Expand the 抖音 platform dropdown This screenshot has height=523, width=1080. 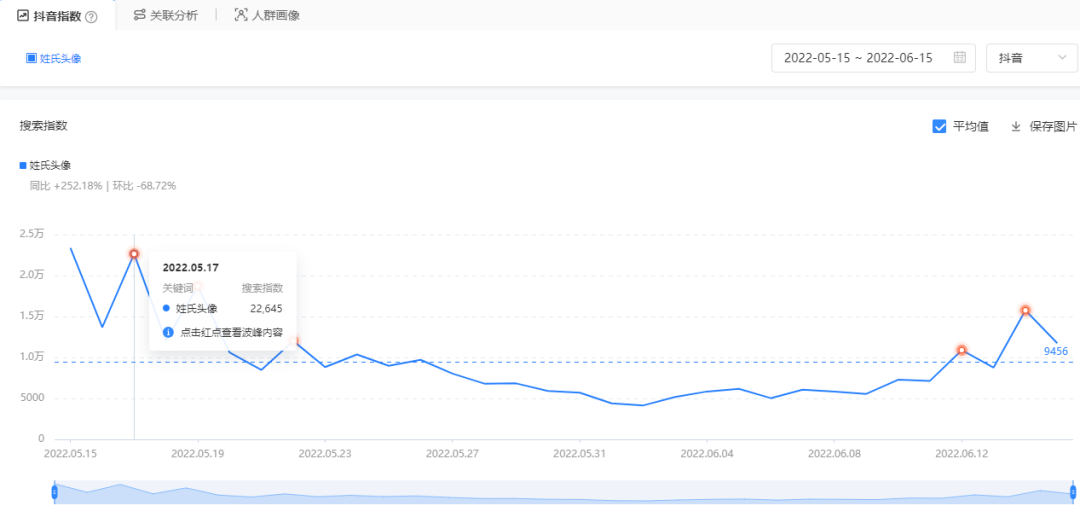tap(1031, 58)
